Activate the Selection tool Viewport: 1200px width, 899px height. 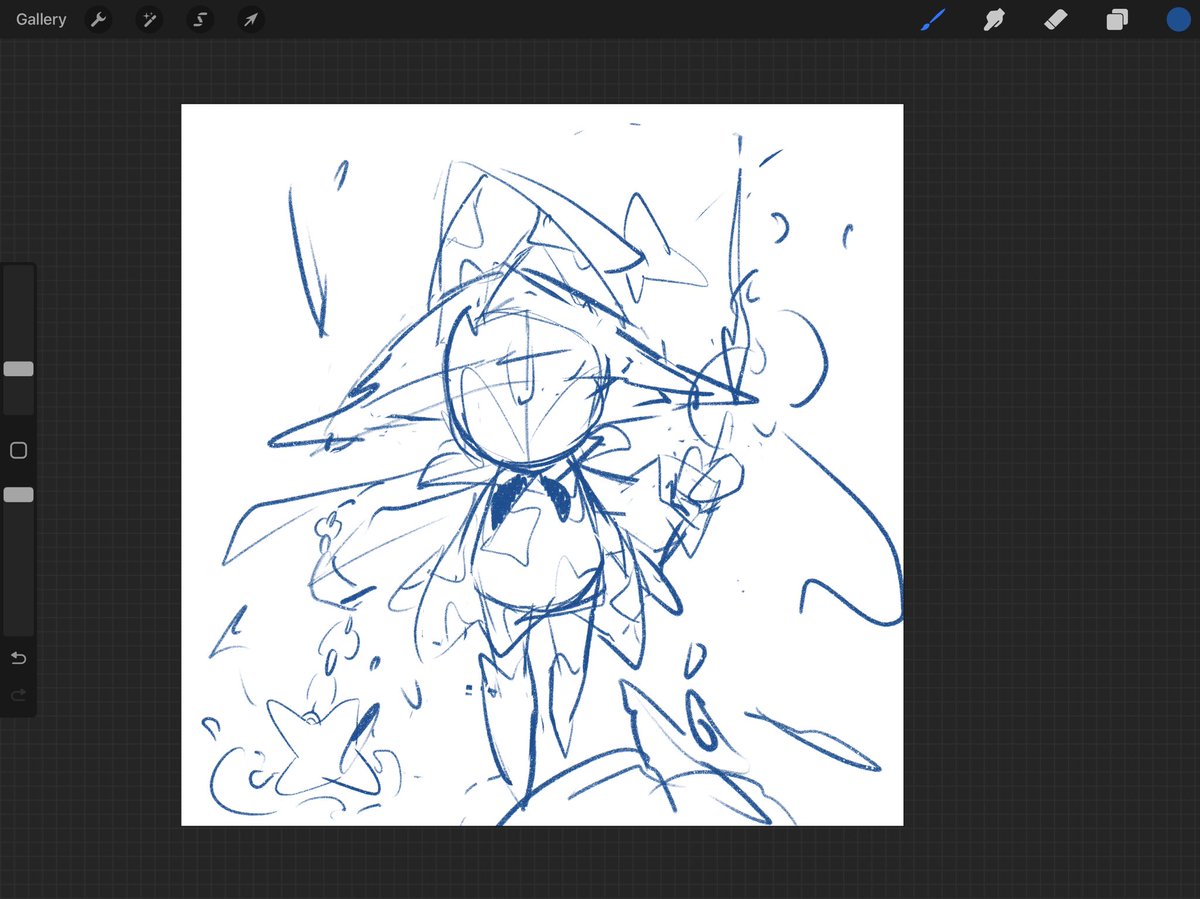tap(200, 19)
